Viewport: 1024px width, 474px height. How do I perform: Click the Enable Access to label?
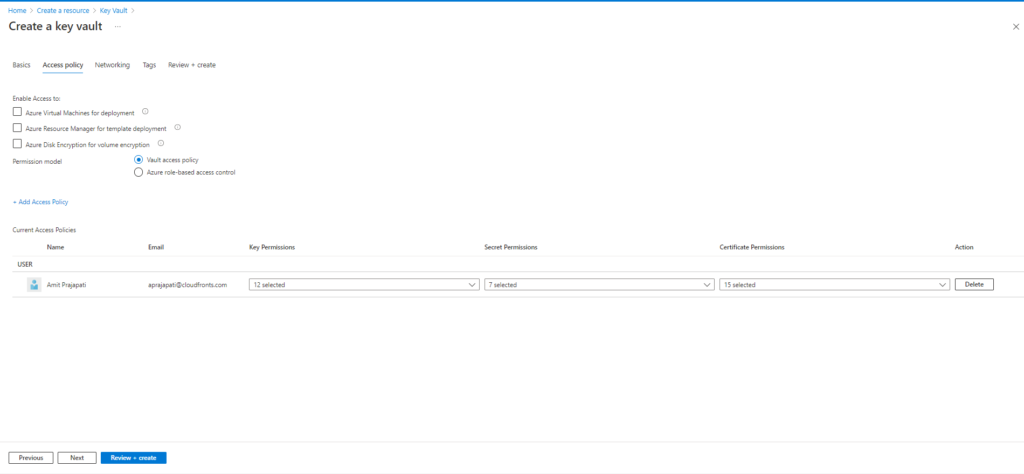[x=37, y=99]
